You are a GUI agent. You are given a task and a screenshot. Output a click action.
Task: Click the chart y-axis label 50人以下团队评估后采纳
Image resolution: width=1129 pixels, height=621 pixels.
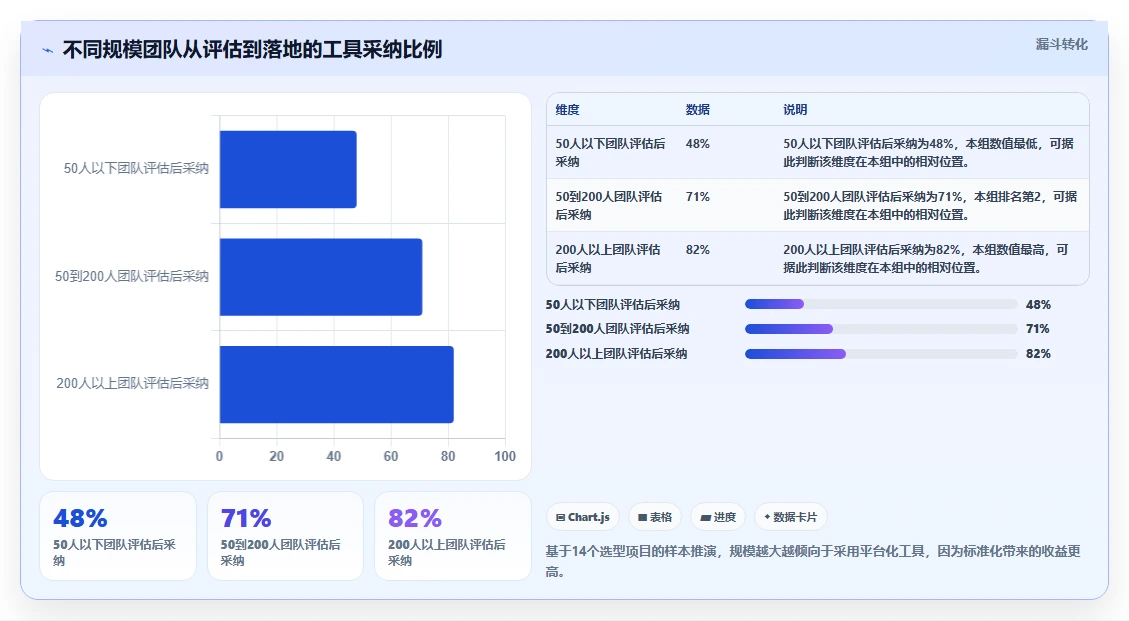pyautogui.click(x=136, y=169)
